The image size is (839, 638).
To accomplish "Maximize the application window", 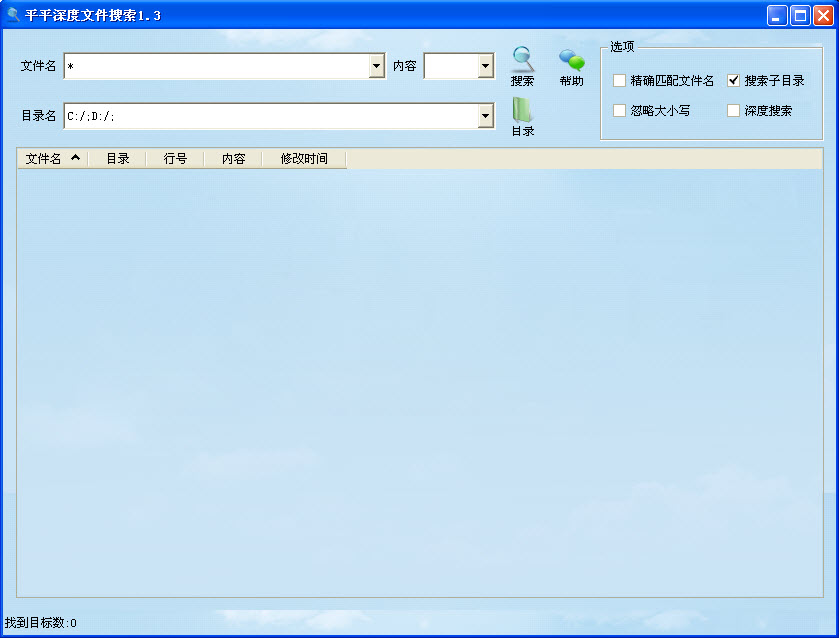I will click(x=800, y=16).
